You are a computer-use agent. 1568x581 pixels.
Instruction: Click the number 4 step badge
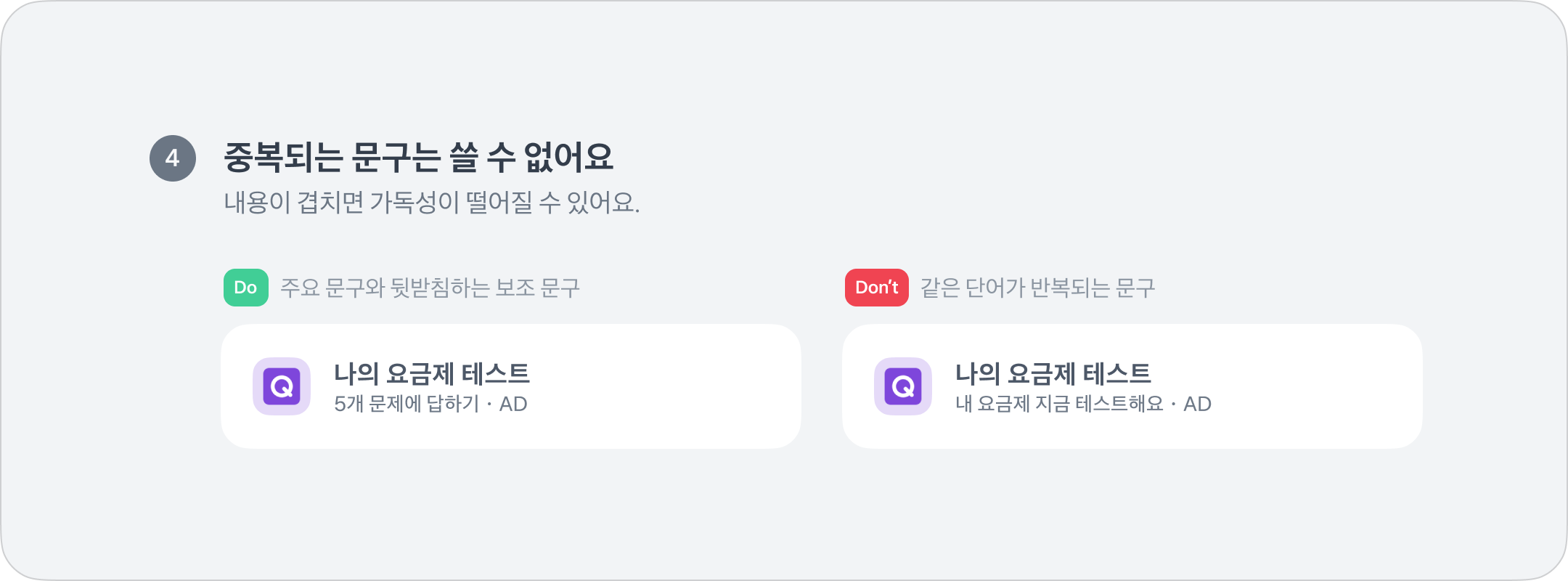(173, 158)
